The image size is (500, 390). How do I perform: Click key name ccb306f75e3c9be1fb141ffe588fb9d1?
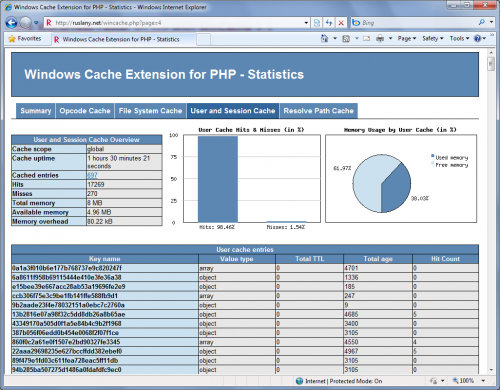(x=65, y=296)
